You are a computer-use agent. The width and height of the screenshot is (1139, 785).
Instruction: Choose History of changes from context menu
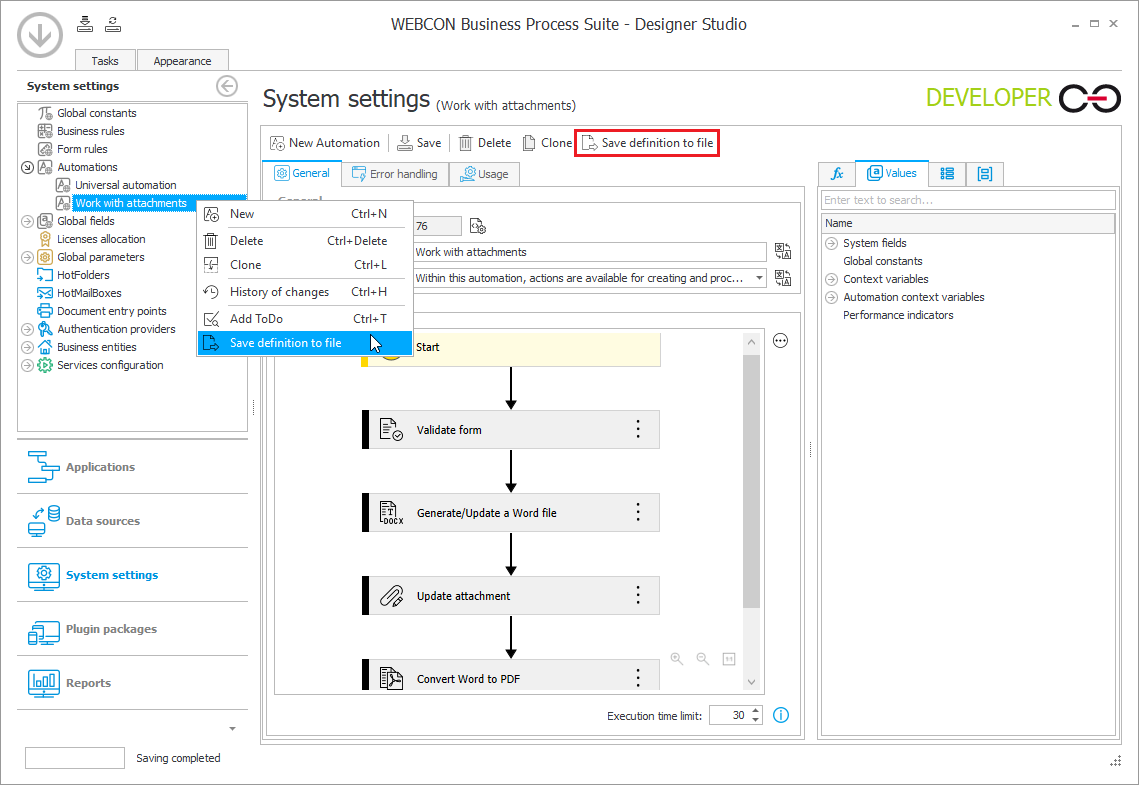[x=304, y=292]
